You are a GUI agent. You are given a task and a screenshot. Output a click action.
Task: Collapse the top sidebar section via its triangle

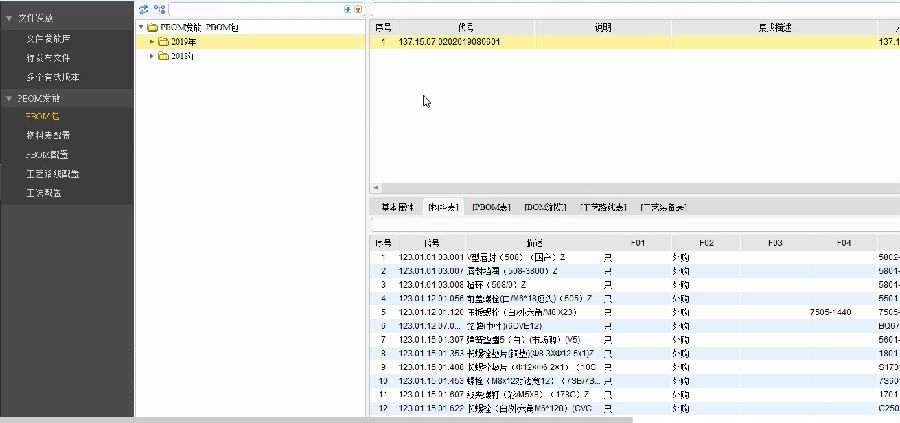(9, 19)
